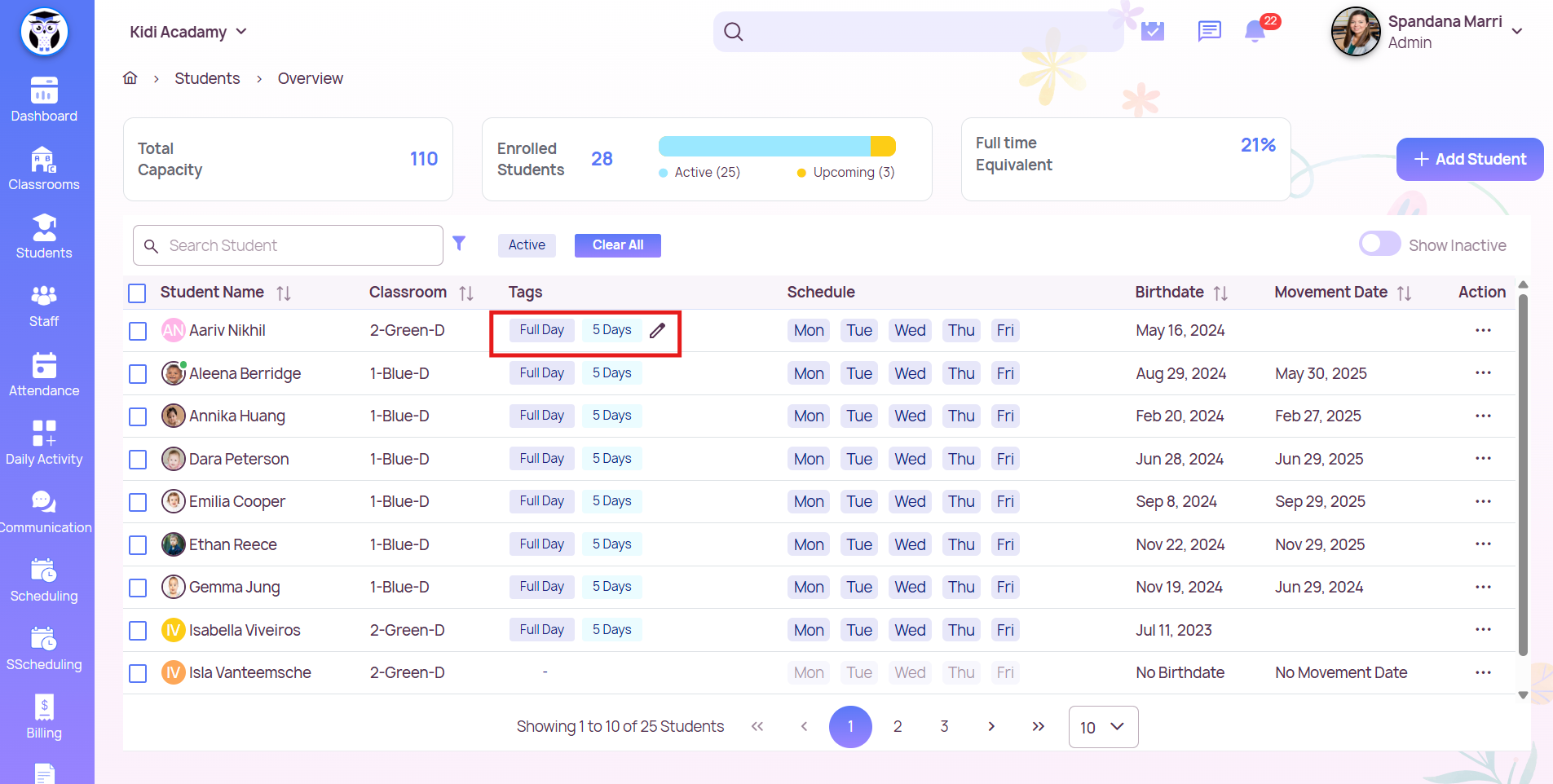The image size is (1553, 784).
Task: Edit tags pencil icon for Aariv Nikhil
Action: click(657, 331)
